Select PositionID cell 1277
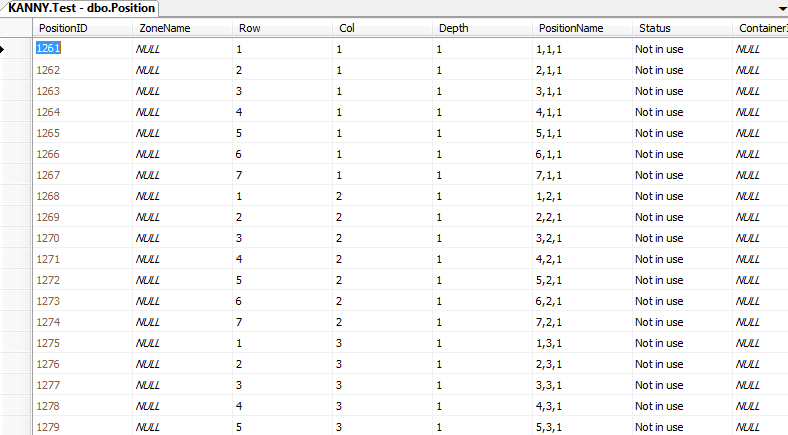788x435 pixels. tap(82, 385)
